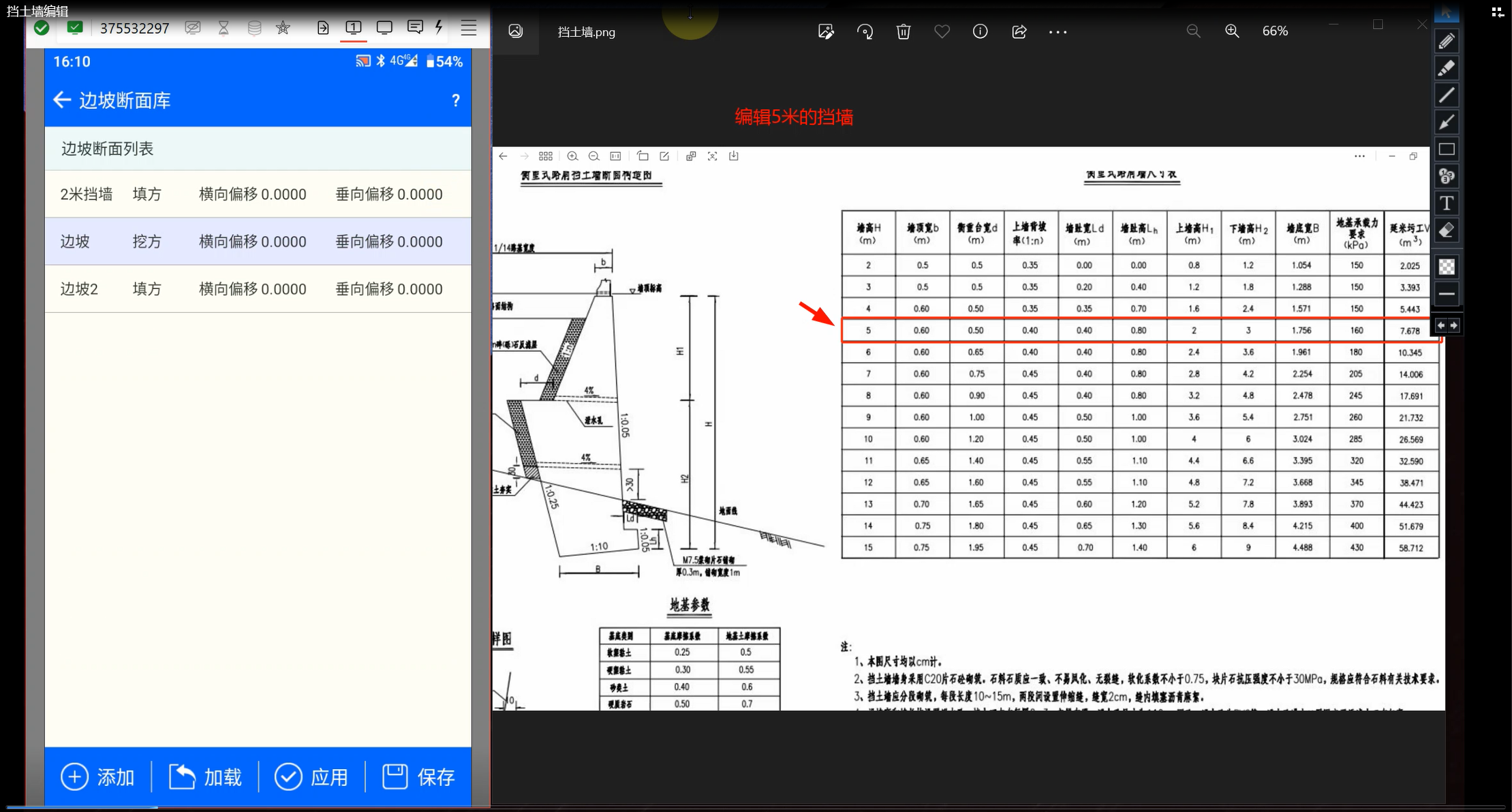Image resolution: width=1512 pixels, height=812 pixels.
Task: Click the 1:1 actual size icon in embedded viewer
Action: (615, 156)
